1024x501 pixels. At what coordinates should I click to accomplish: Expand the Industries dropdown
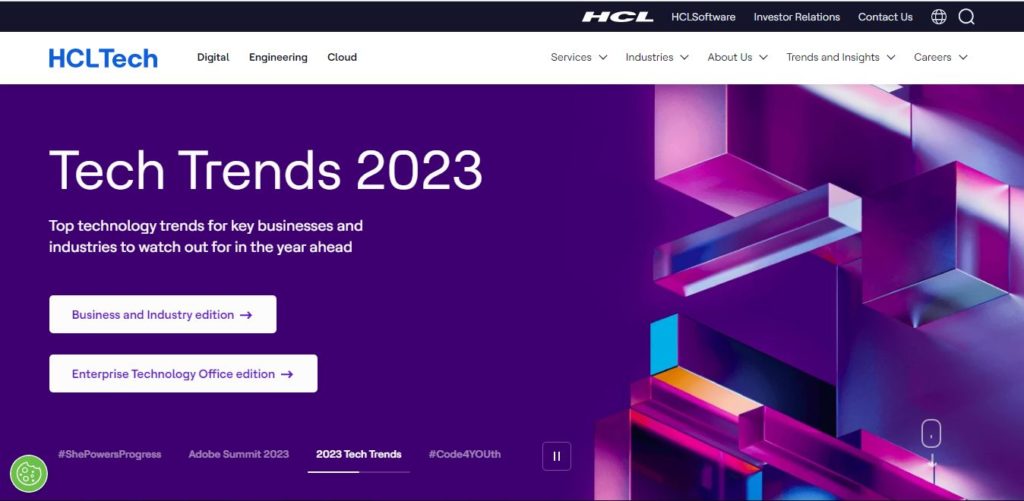(x=657, y=57)
